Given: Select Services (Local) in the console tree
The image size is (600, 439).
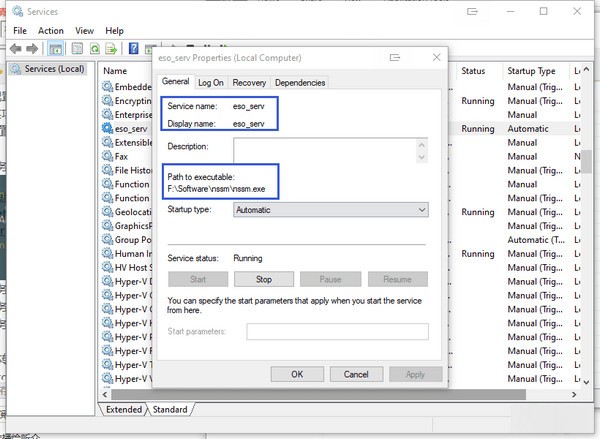Looking at the screenshot, I should pos(53,69).
